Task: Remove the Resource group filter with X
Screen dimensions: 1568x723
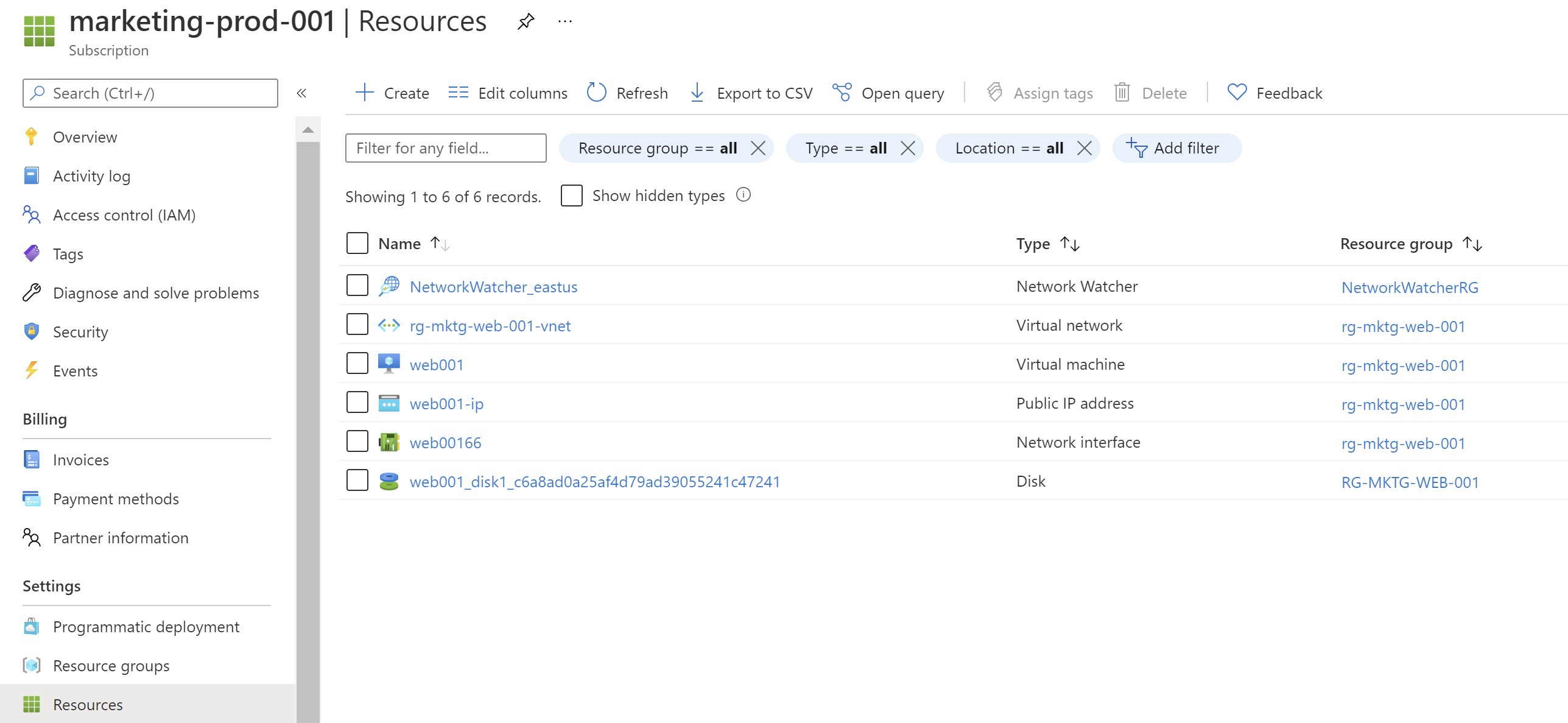Action: click(758, 148)
